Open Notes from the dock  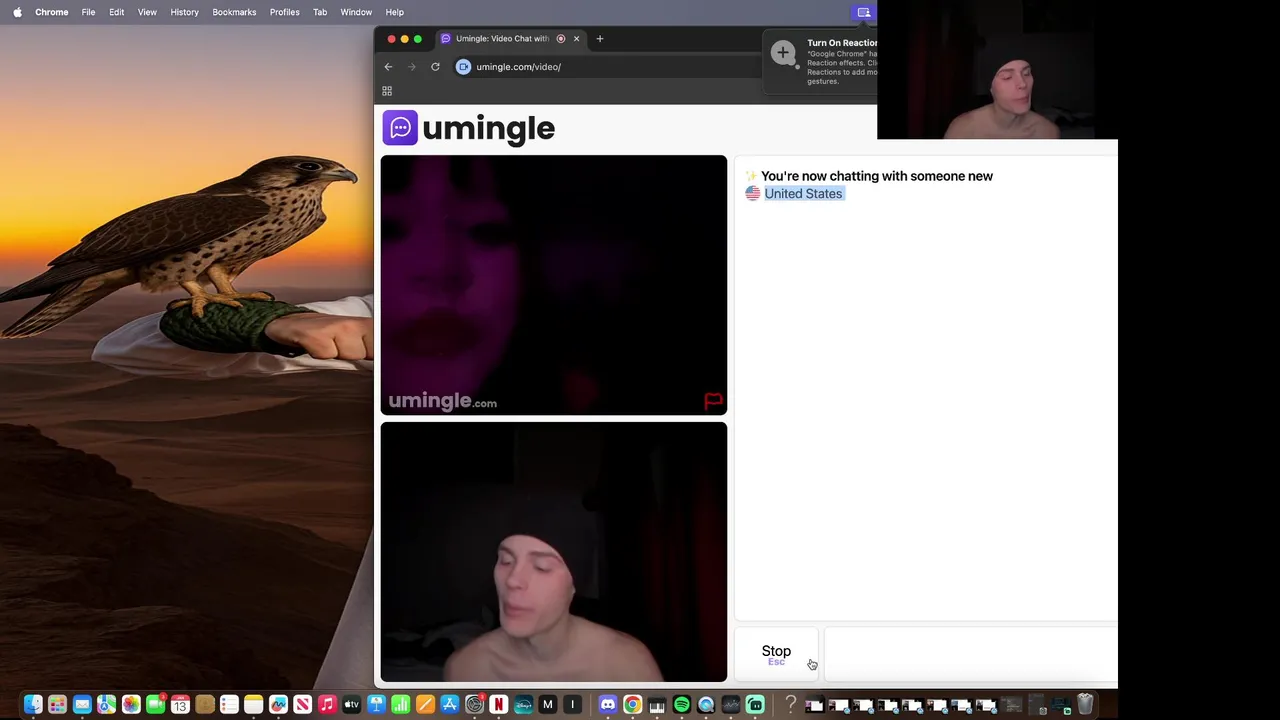(253, 705)
